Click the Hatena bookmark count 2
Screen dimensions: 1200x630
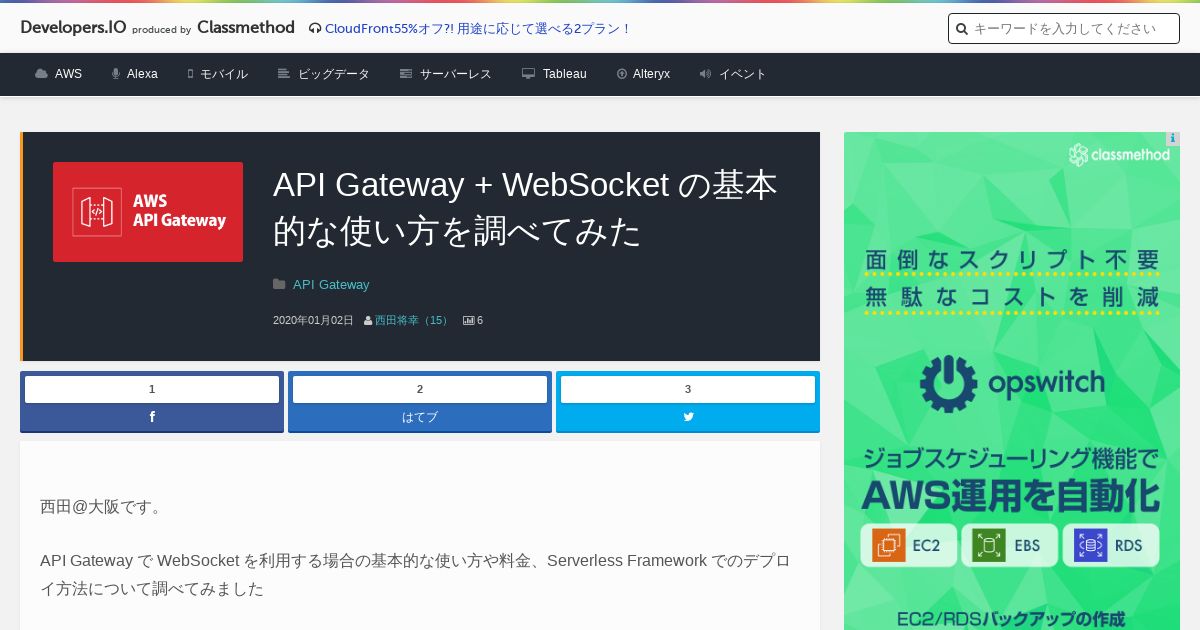420,390
